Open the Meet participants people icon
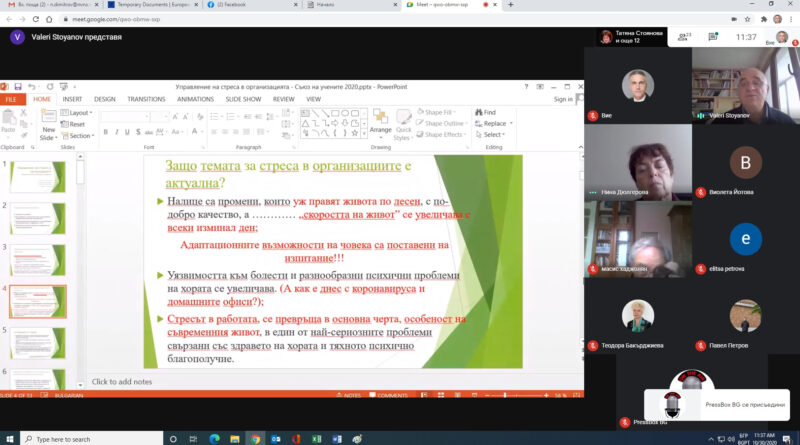Image resolution: width=800 pixels, height=445 pixels. [x=684, y=37]
